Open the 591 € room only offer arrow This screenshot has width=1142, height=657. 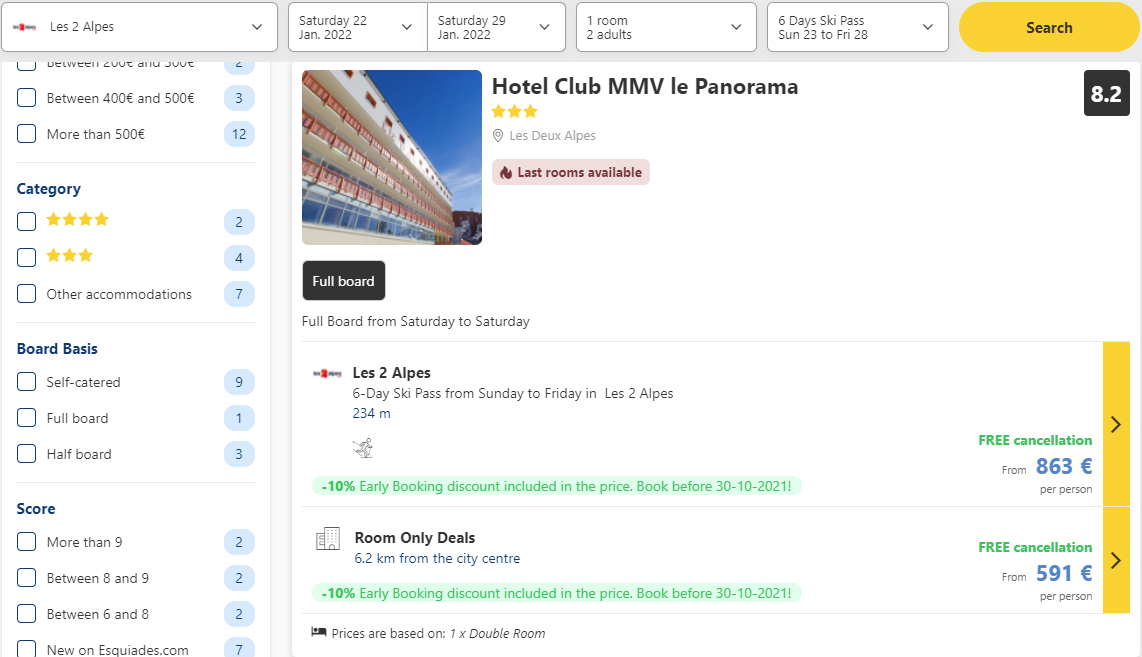coord(1116,560)
